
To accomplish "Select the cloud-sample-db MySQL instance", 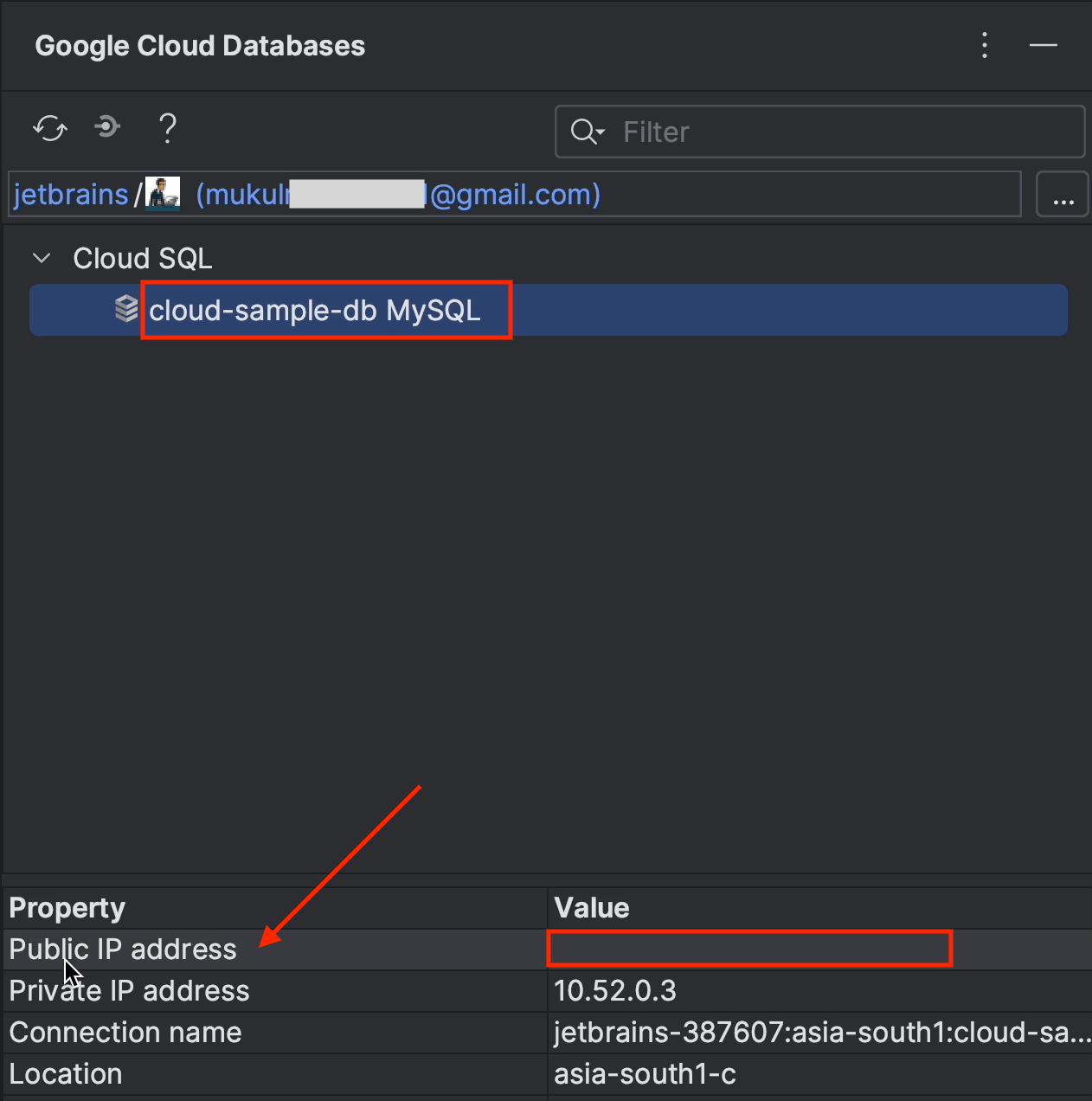I will [x=315, y=310].
